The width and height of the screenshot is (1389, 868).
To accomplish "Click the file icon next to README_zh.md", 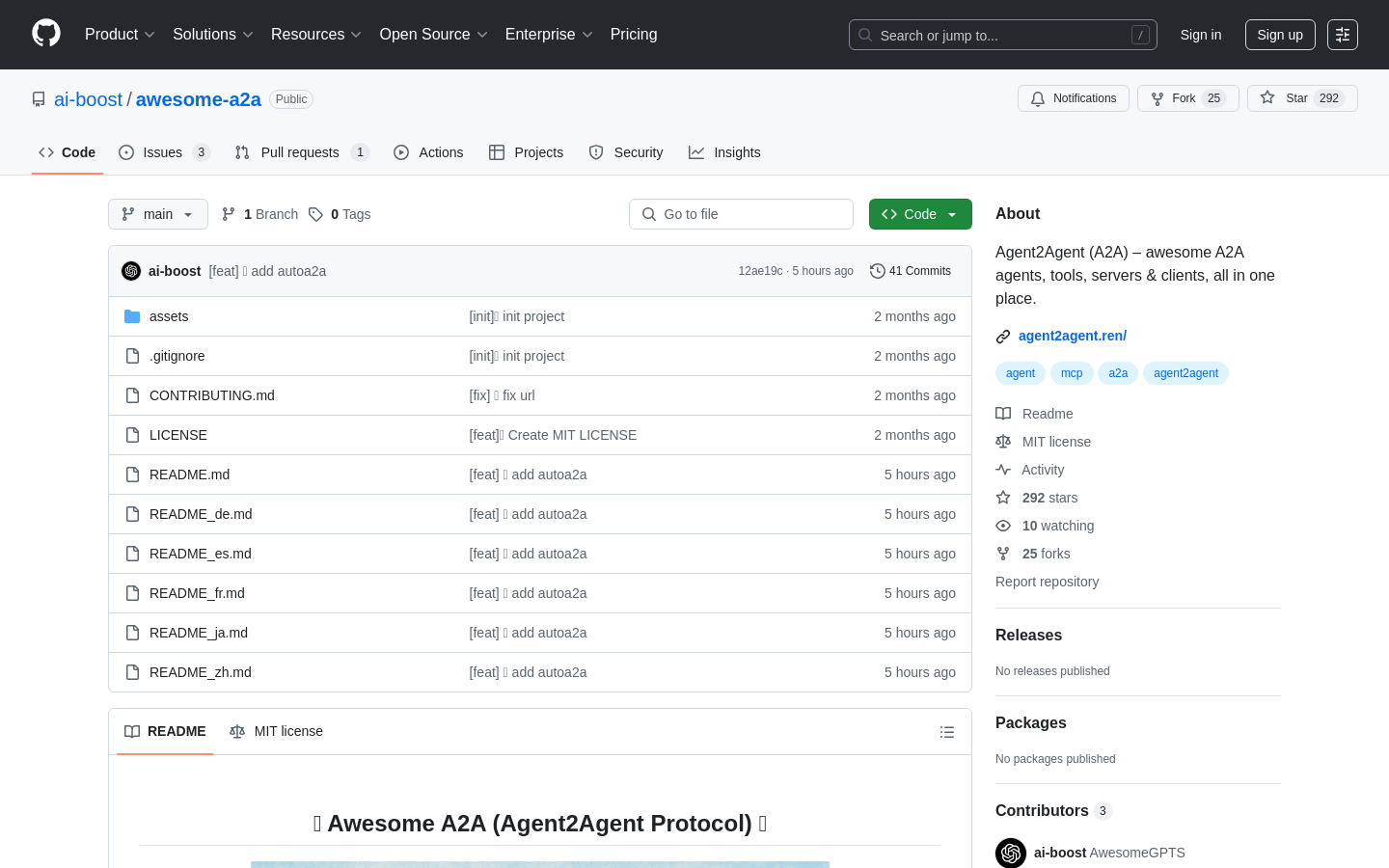I will tap(132, 672).
